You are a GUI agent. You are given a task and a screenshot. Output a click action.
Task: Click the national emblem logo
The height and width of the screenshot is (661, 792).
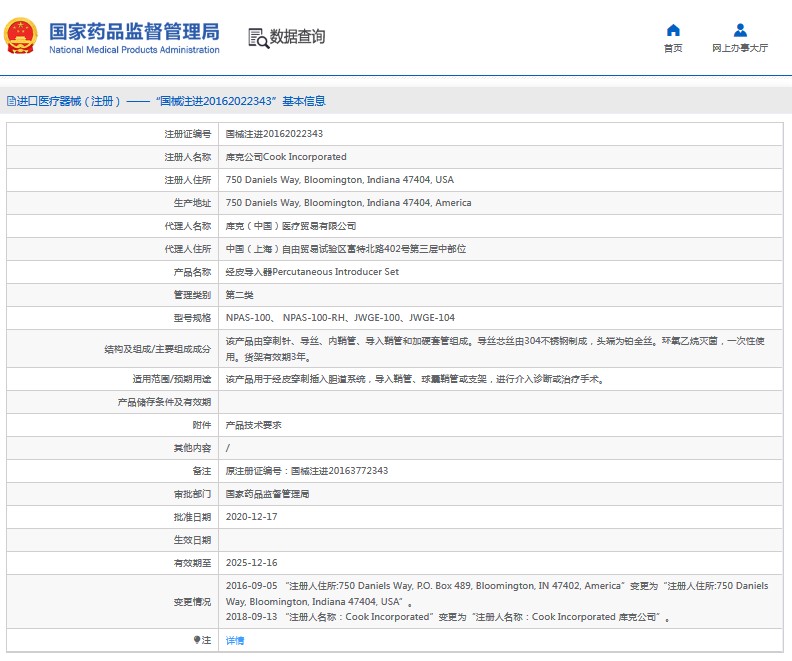pos(21,36)
